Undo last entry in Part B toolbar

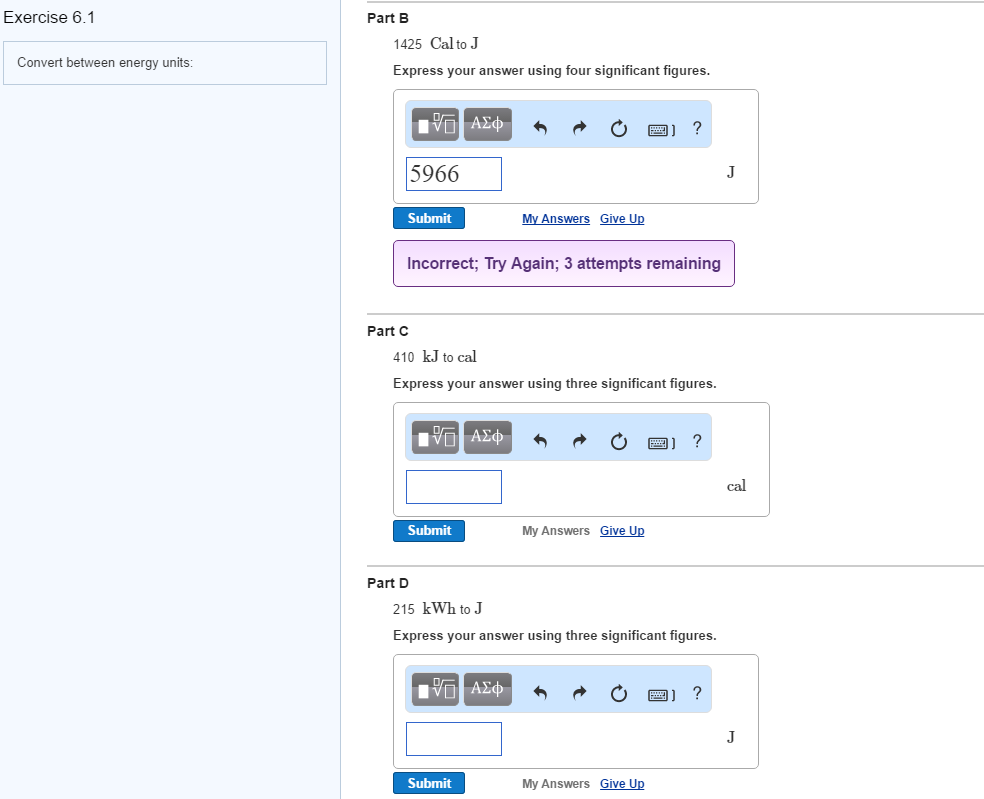point(540,128)
